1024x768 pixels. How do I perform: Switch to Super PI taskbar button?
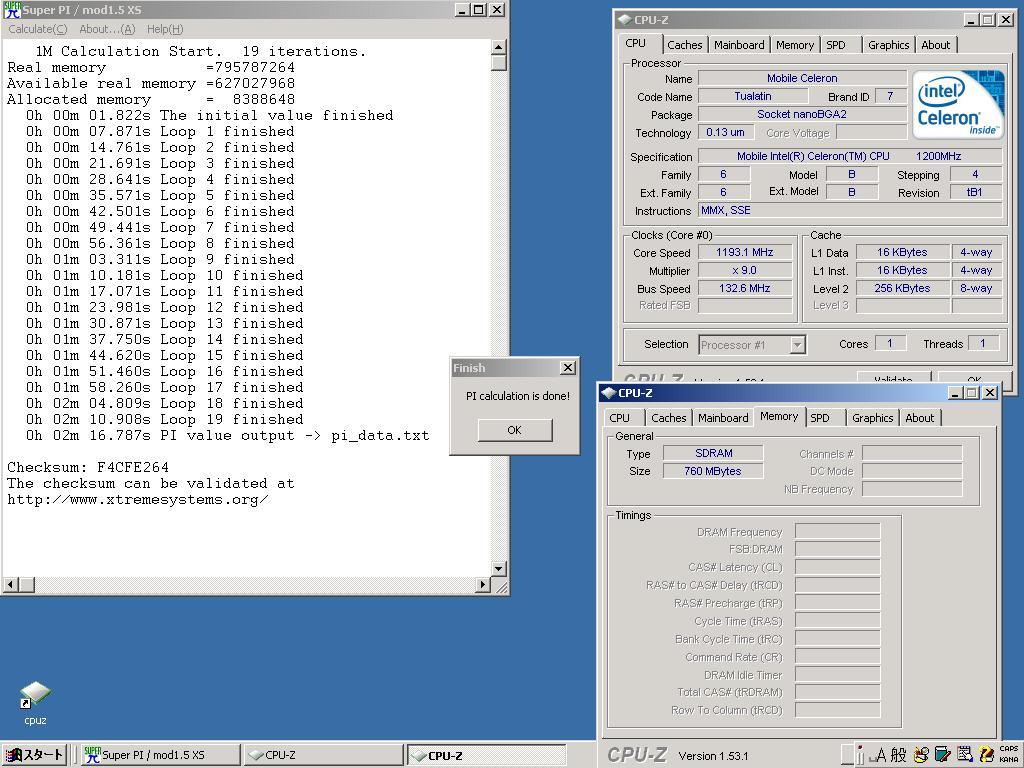(161, 755)
